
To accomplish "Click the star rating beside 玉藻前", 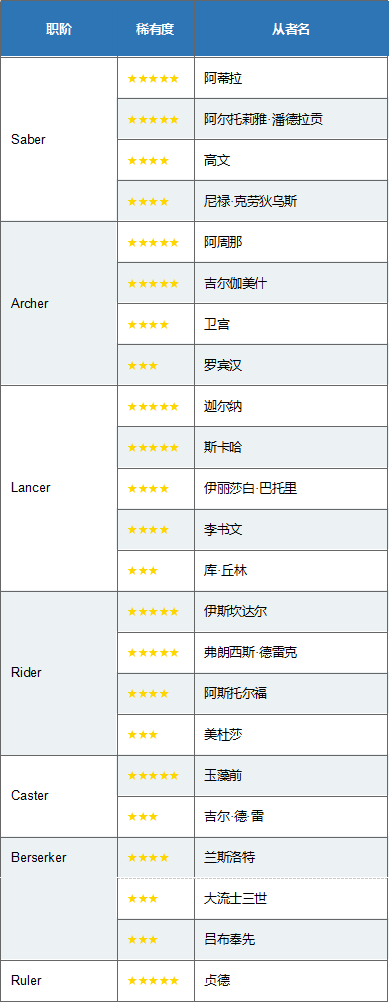I will [x=153, y=776].
